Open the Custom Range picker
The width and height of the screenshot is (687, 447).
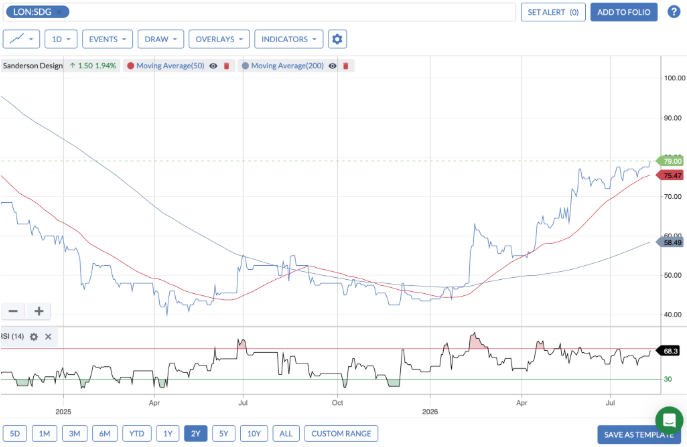click(341, 433)
